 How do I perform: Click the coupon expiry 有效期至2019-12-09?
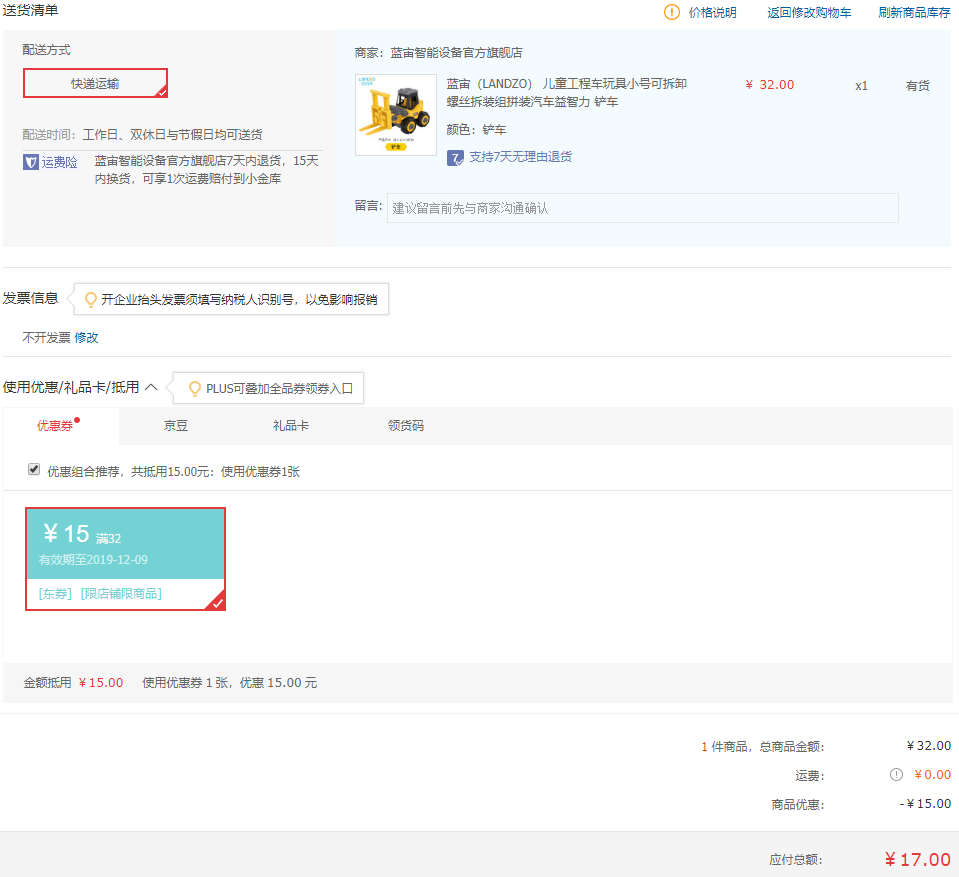(93, 560)
